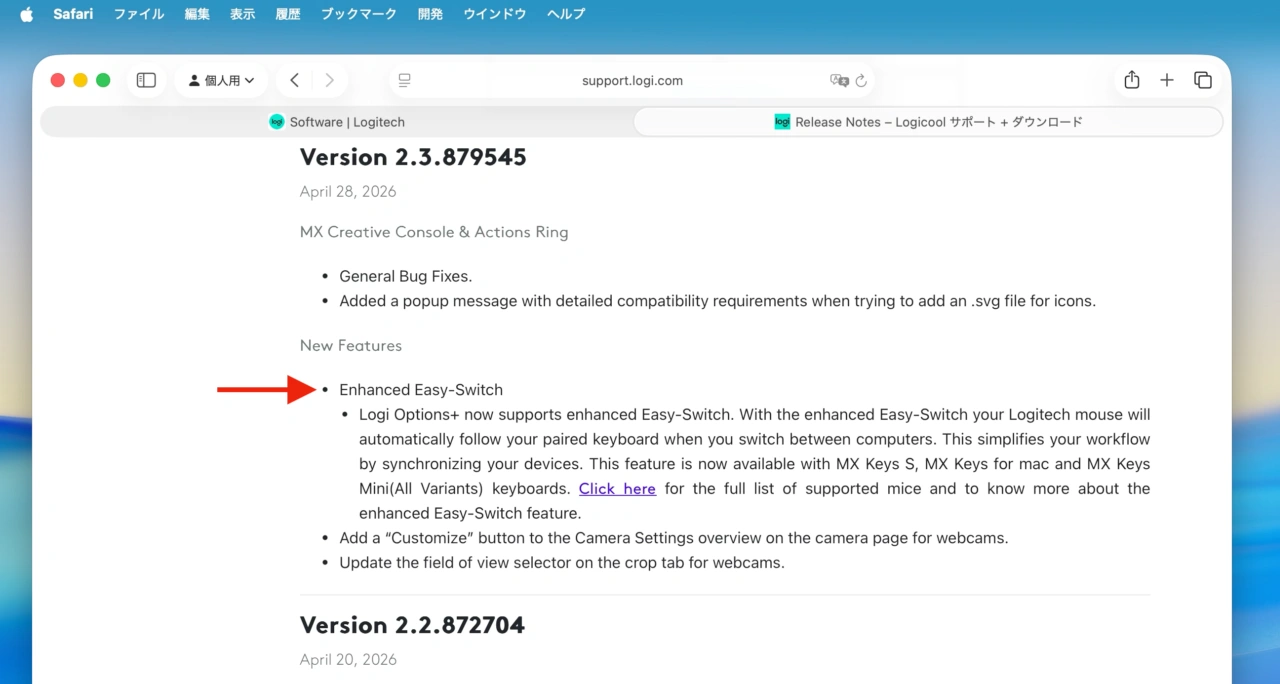Open the 個人用 profile dropdown
Image resolution: width=1280 pixels, height=684 pixels.
pos(221,80)
